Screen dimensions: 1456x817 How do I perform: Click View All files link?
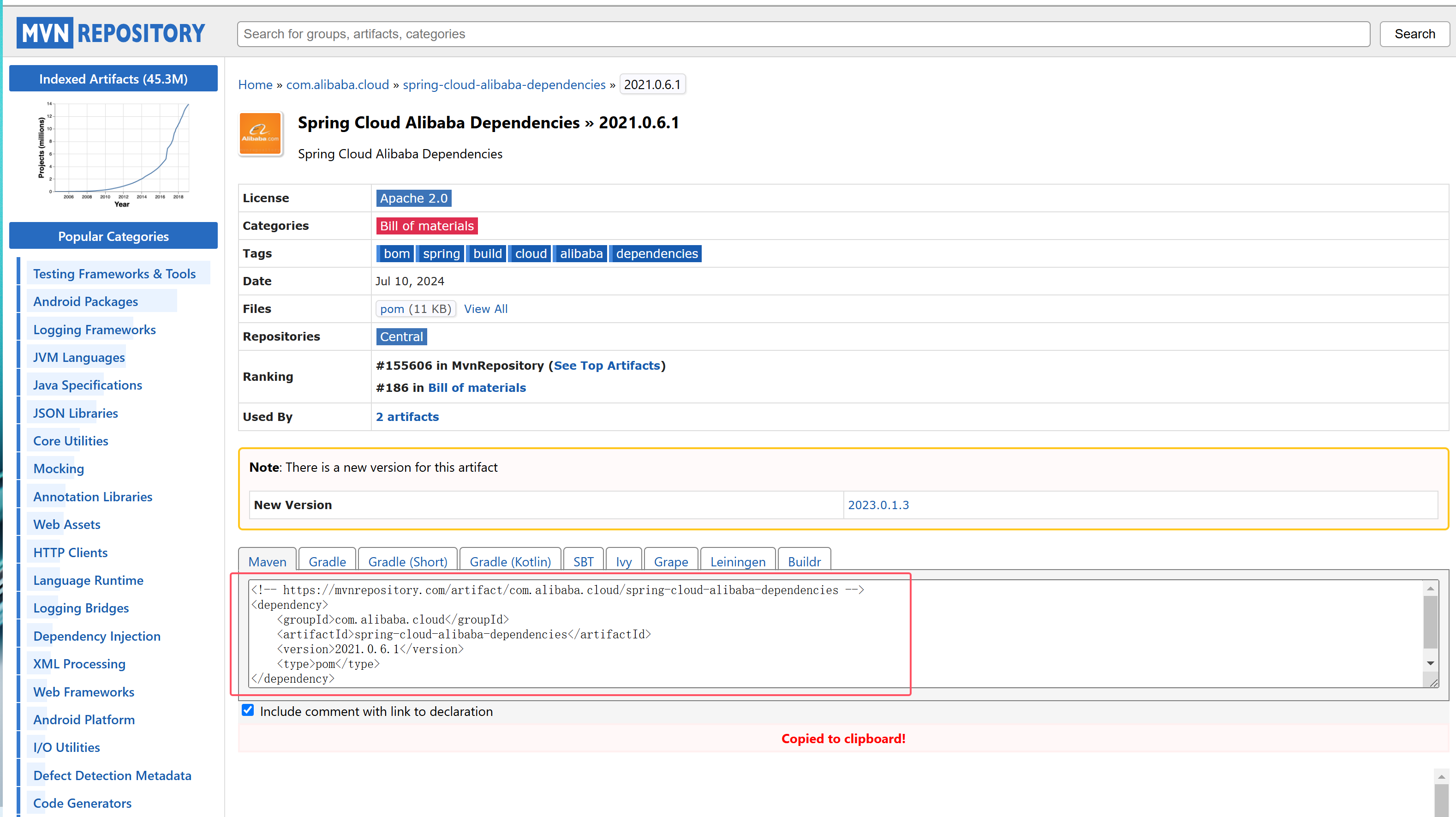pyautogui.click(x=485, y=309)
